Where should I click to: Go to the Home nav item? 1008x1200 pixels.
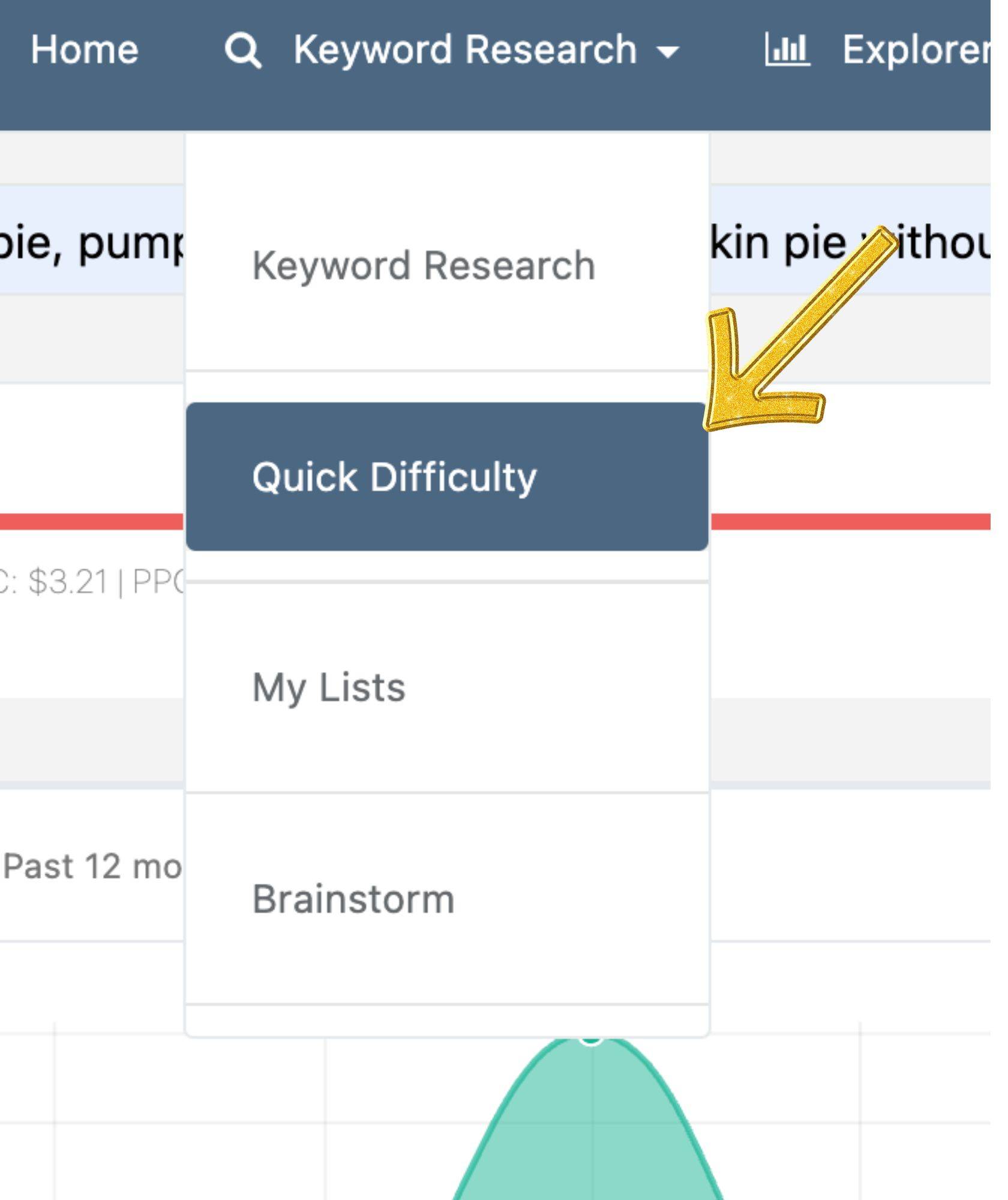[x=84, y=49]
